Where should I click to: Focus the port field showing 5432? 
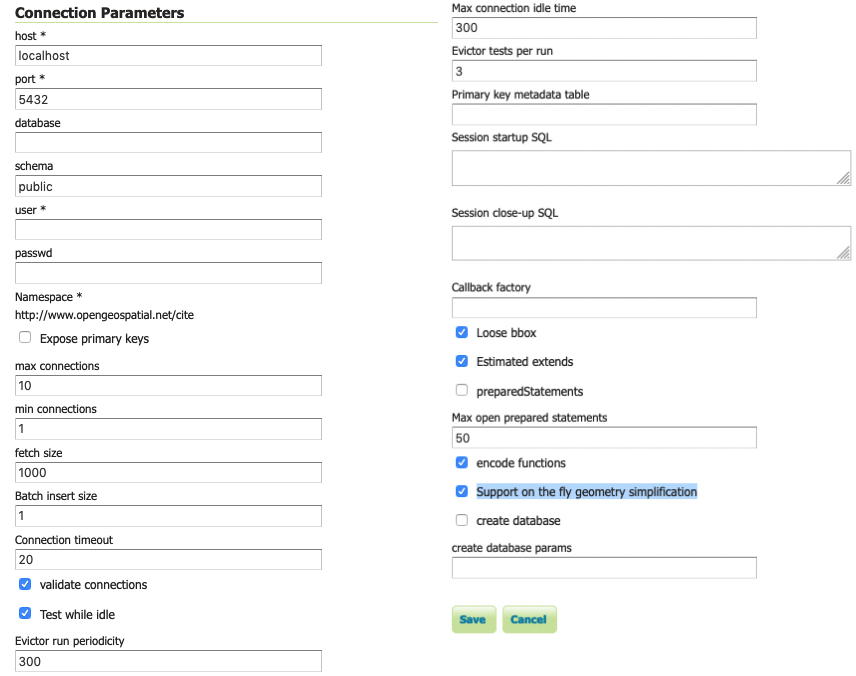tap(168, 99)
